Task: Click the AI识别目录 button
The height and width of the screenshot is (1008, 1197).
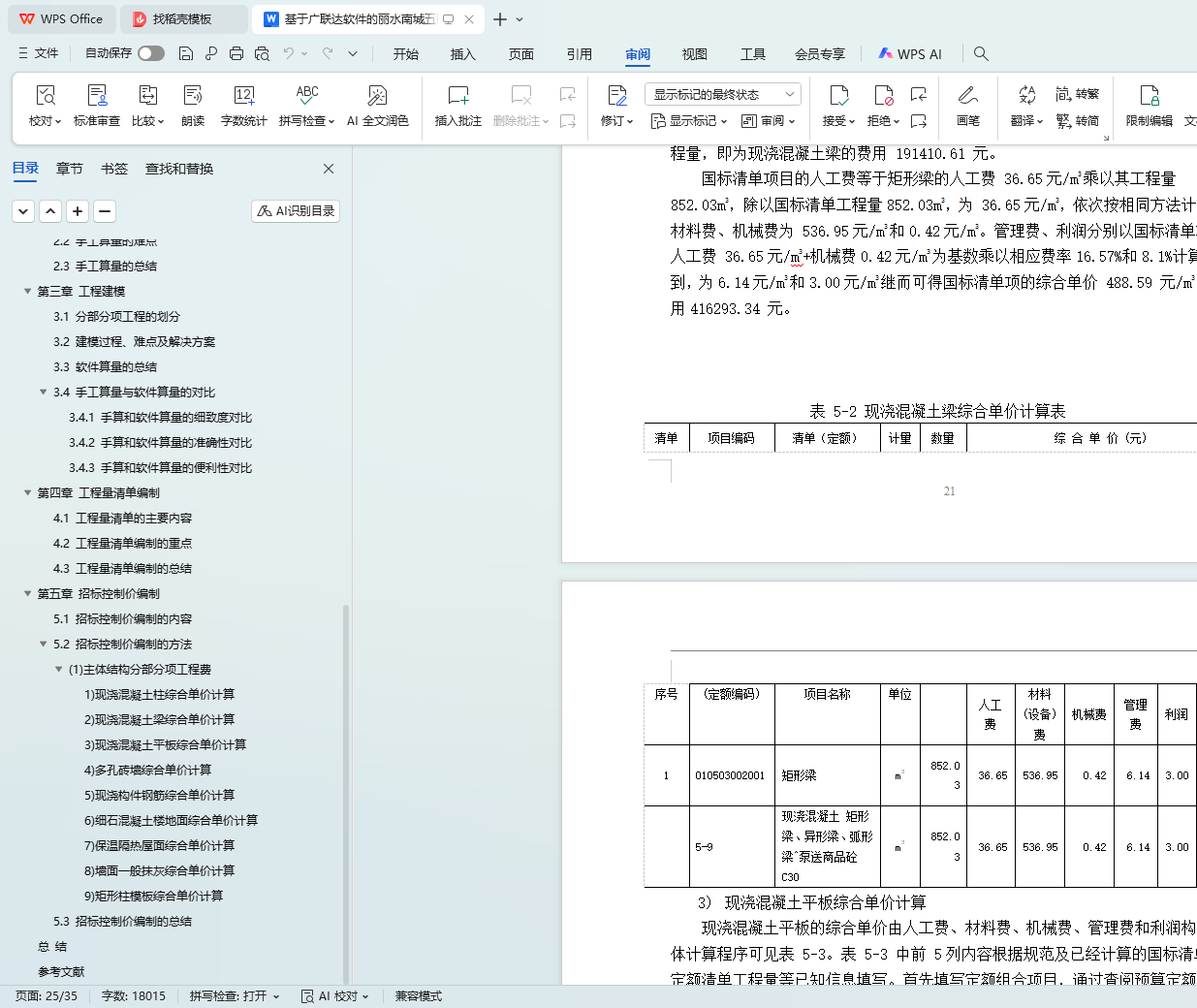Action: point(296,210)
